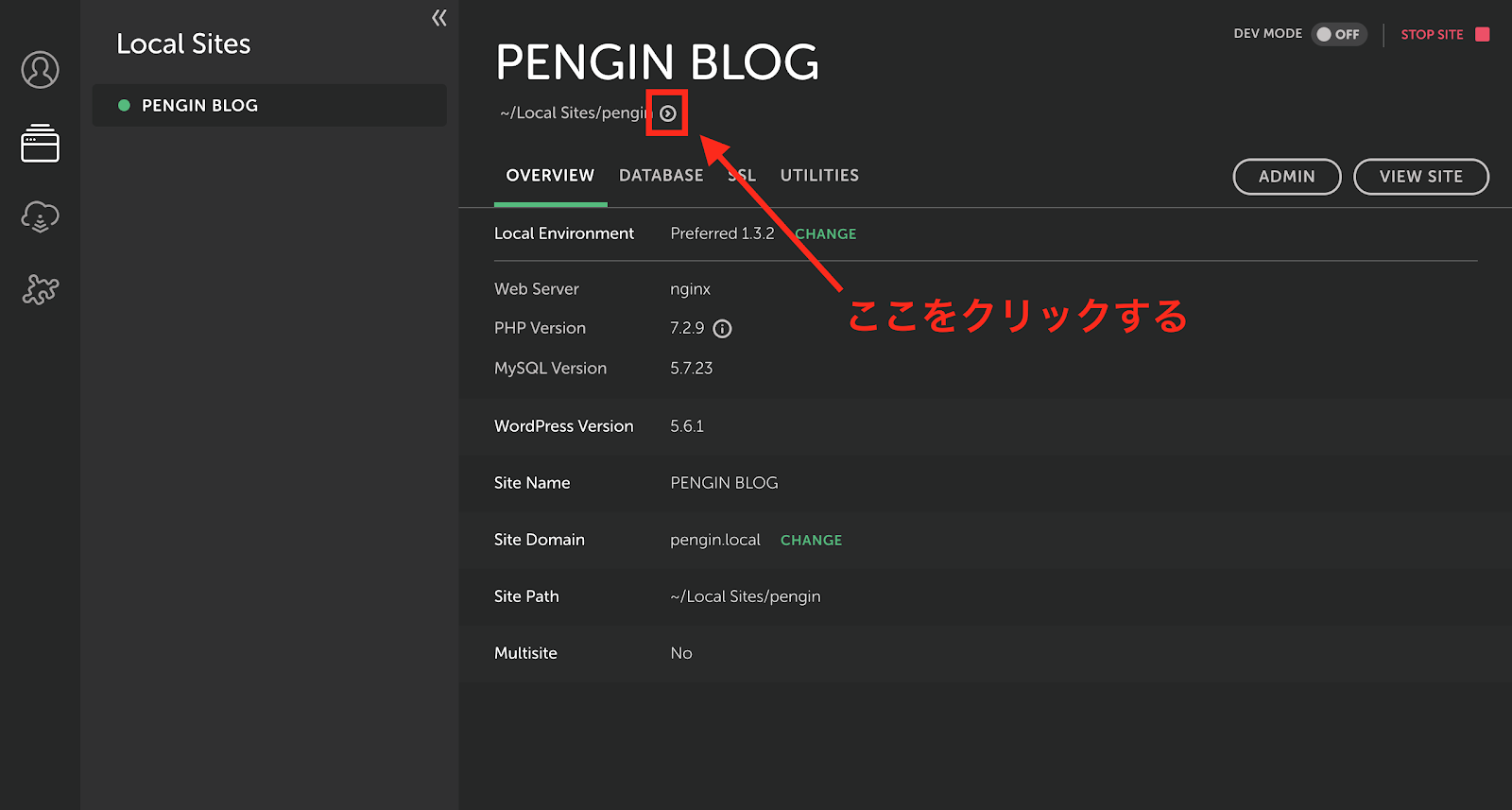Image resolution: width=1512 pixels, height=810 pixels.
Task: Click the PENGIN BLOG page title
Action: (657, 62)
